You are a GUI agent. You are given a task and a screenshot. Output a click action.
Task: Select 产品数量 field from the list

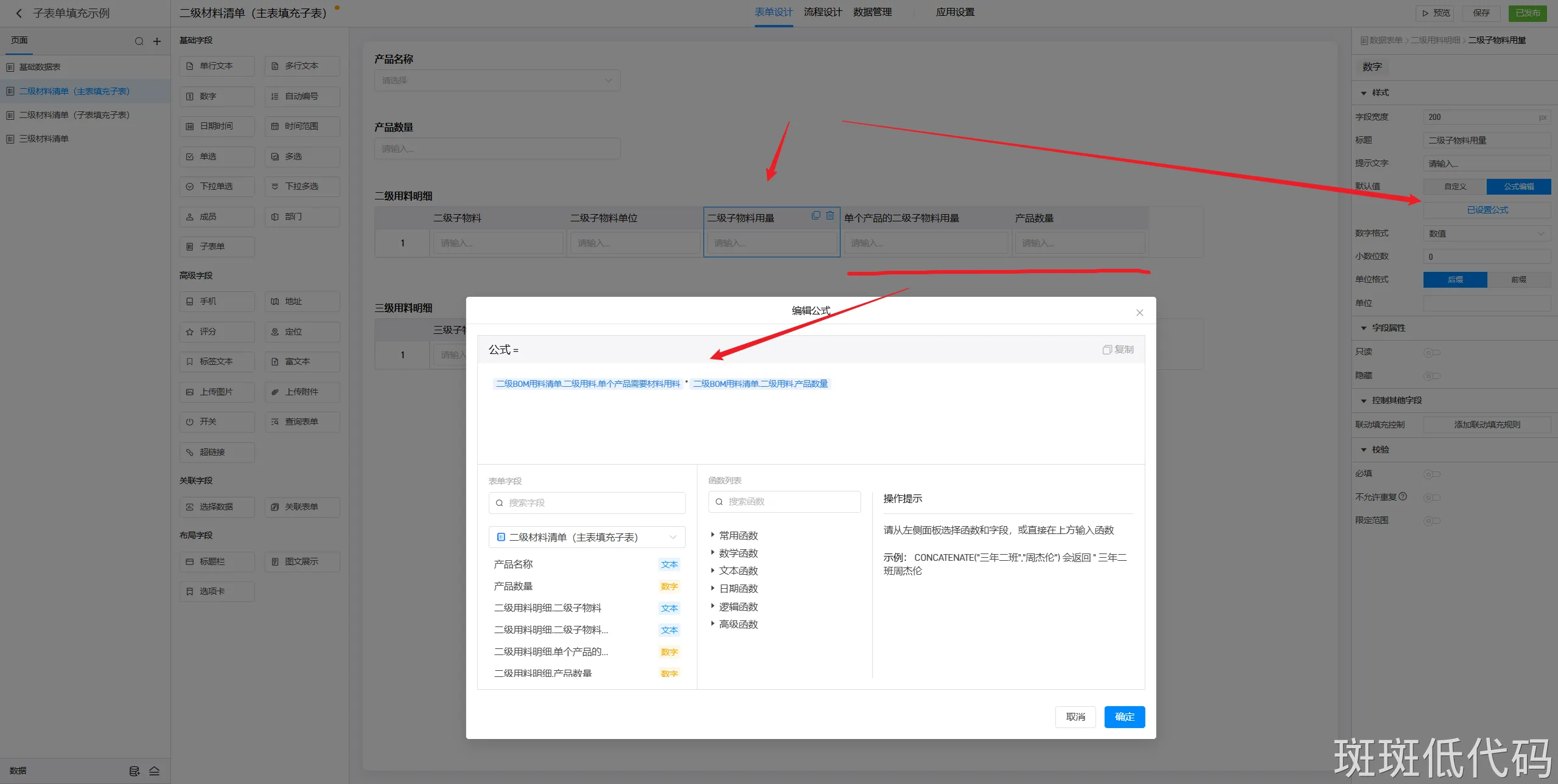(x=513, y=586)
